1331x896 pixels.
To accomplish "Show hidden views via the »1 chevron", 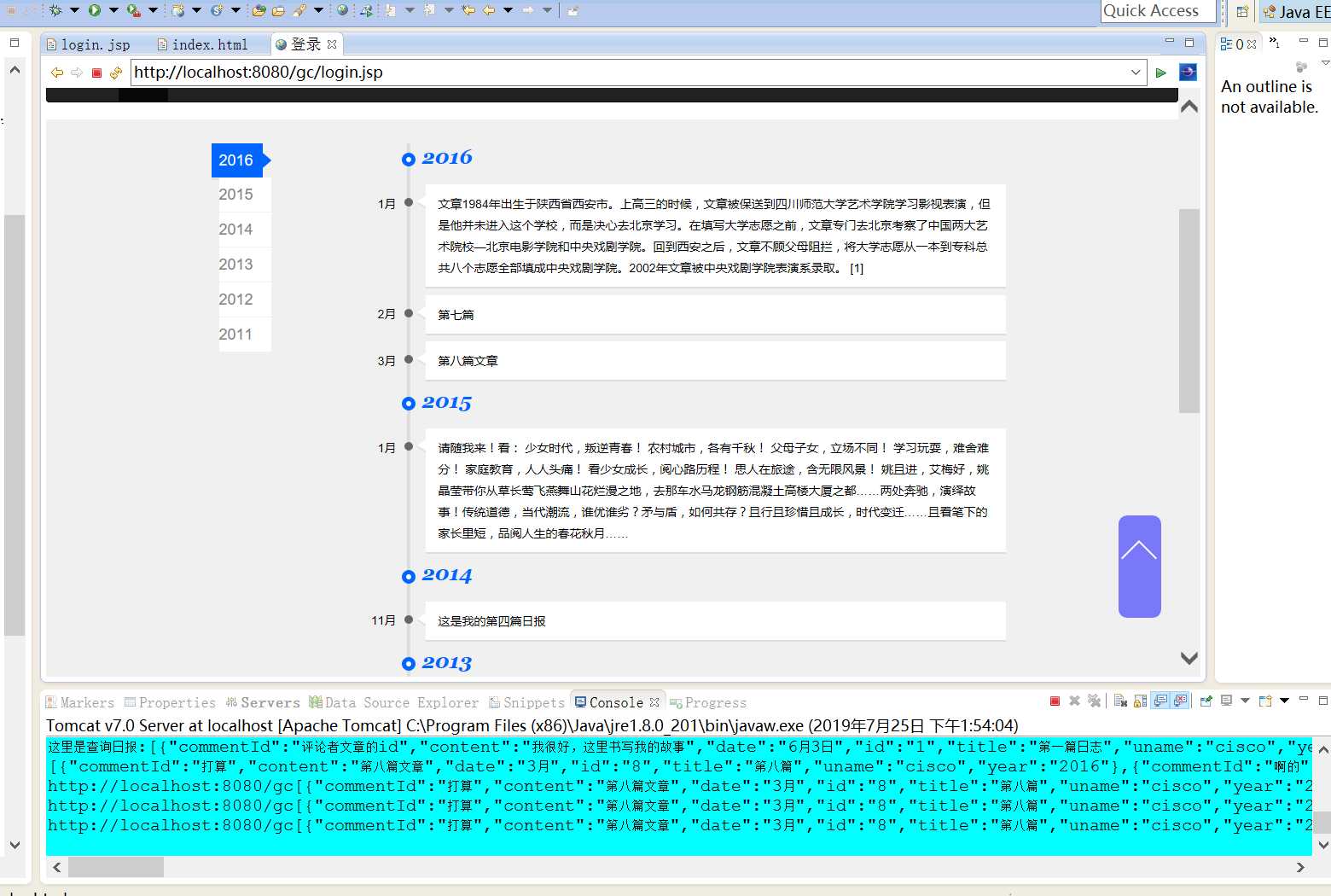I will 1274,42.
